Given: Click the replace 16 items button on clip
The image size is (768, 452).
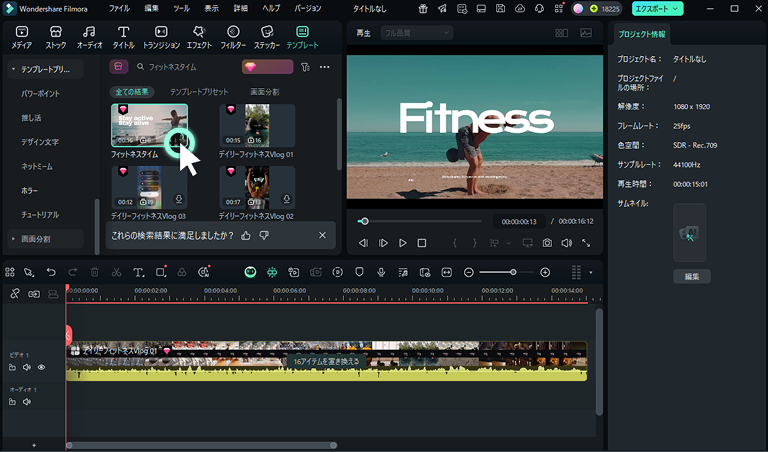Looking at the screenshot, I should (x=326, y=361).
